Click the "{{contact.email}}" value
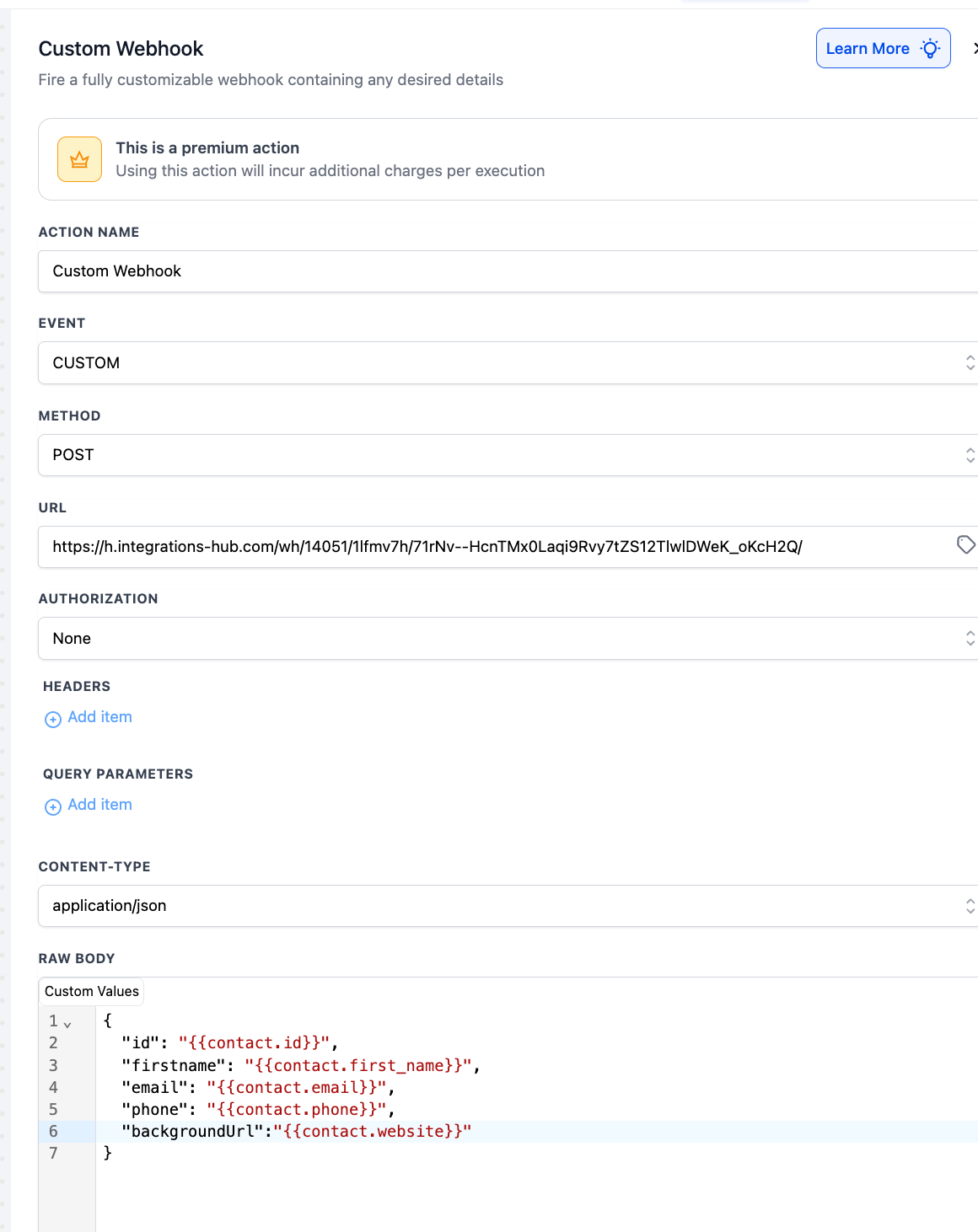The width and height of the screenshot is (978, 1232). pos(296,1088)
